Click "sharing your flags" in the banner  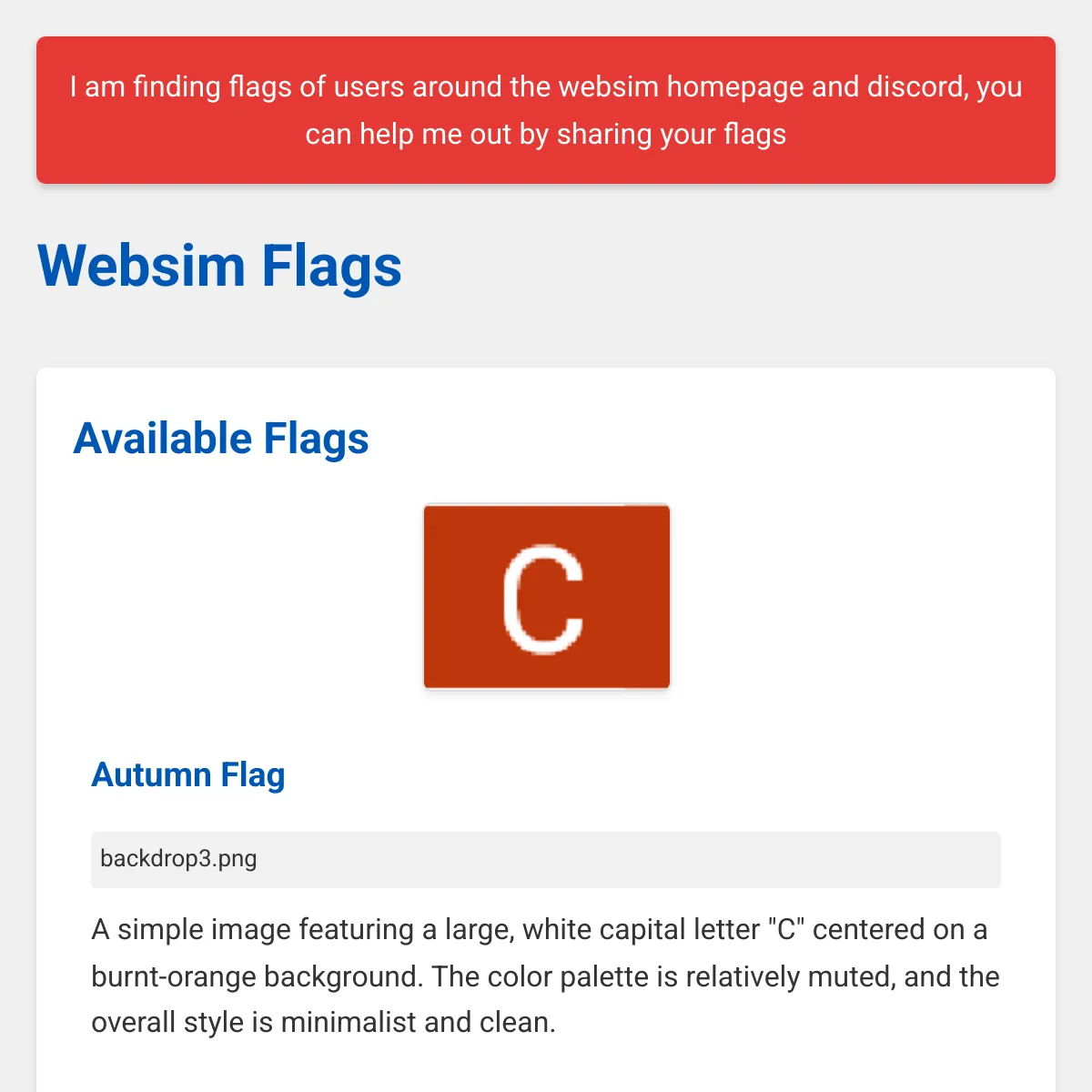tap(672, 135)
